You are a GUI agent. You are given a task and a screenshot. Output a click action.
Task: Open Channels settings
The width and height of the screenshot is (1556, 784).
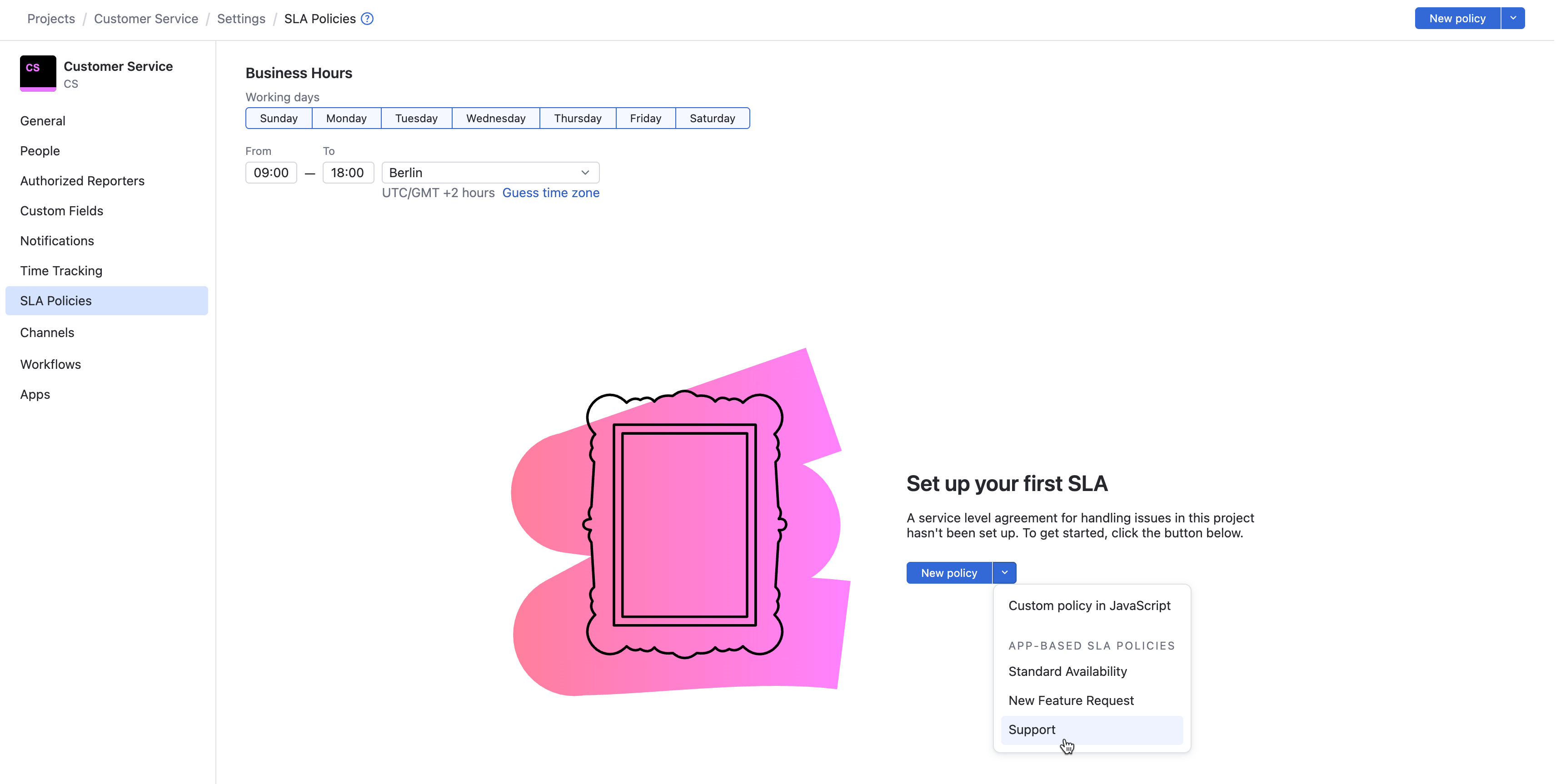[107, 332]
